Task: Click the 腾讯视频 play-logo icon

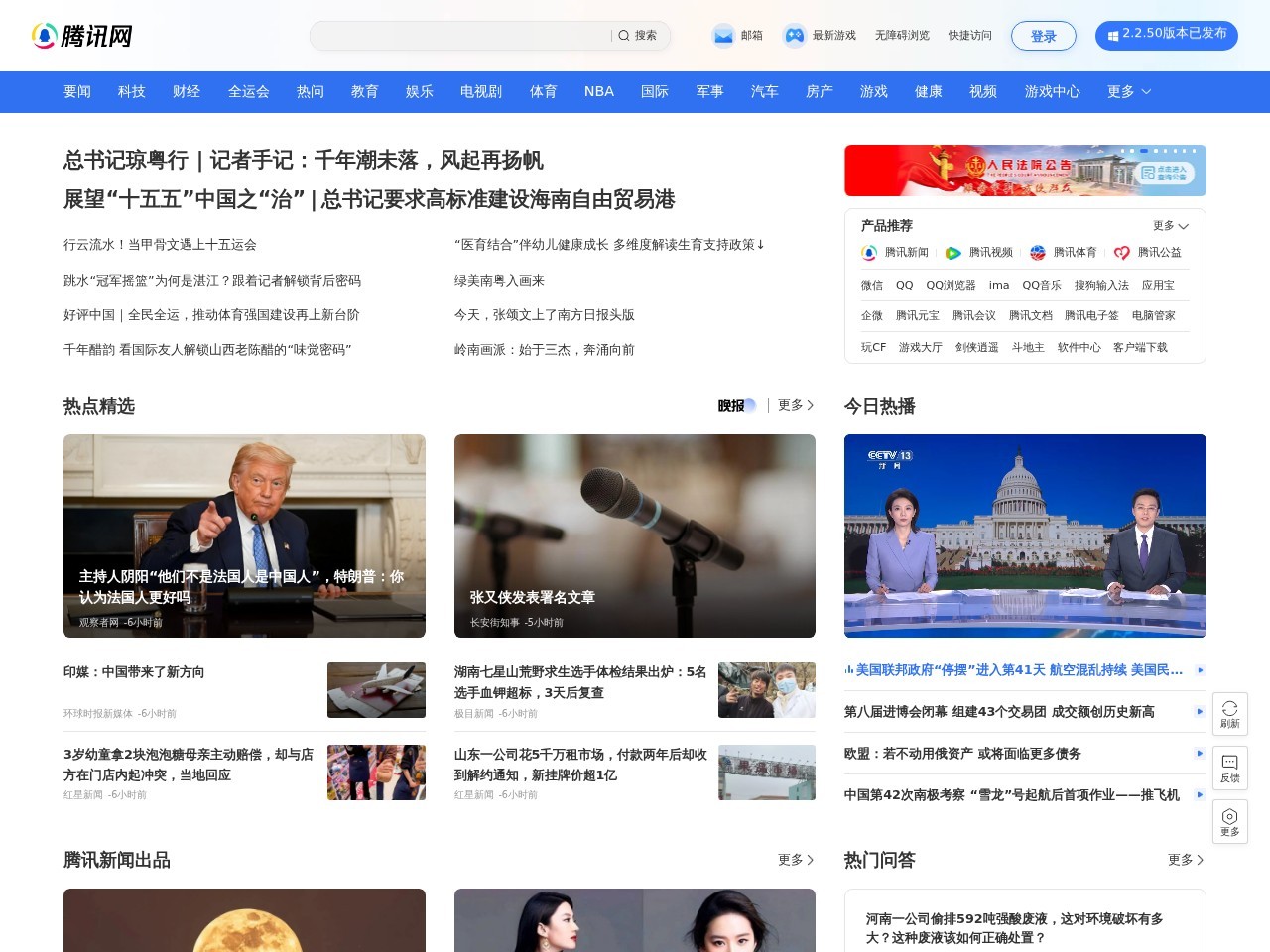Action: pyautogui.click(x=951, y=253)
